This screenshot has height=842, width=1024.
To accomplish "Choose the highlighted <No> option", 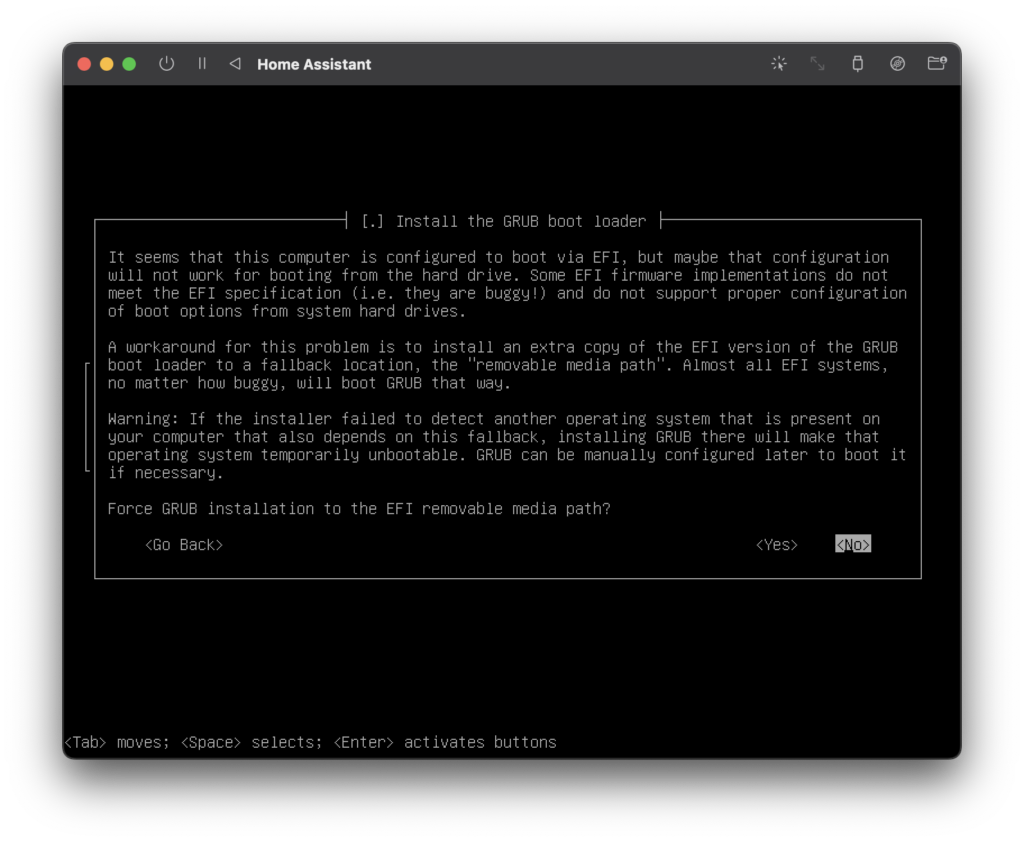I will 853,545.
